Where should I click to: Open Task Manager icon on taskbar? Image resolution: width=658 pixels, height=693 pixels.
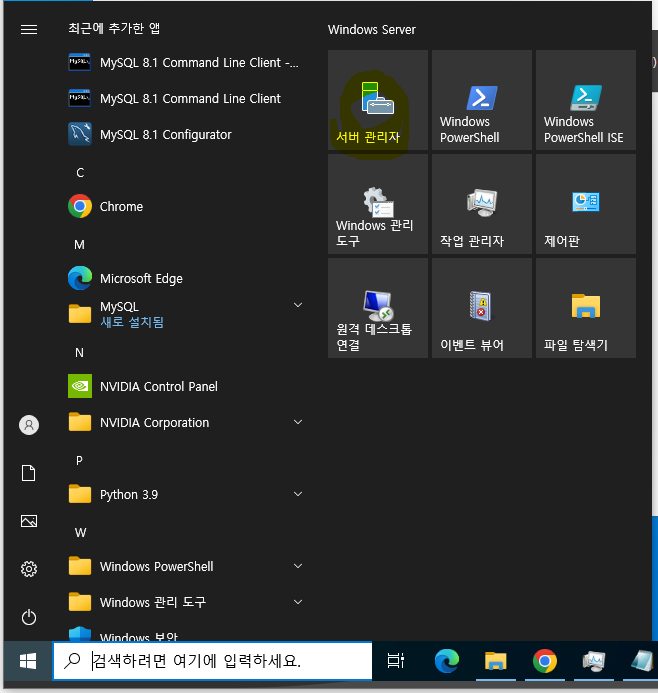594,661
